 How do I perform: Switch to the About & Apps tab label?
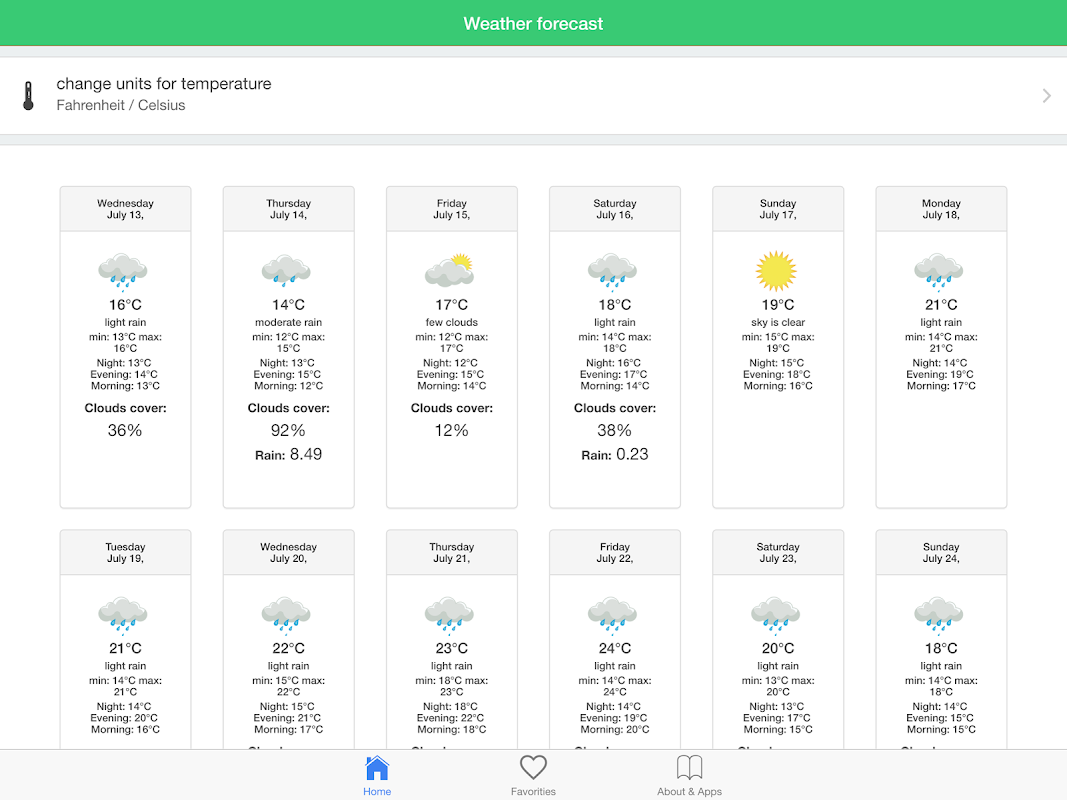[689, 791]
